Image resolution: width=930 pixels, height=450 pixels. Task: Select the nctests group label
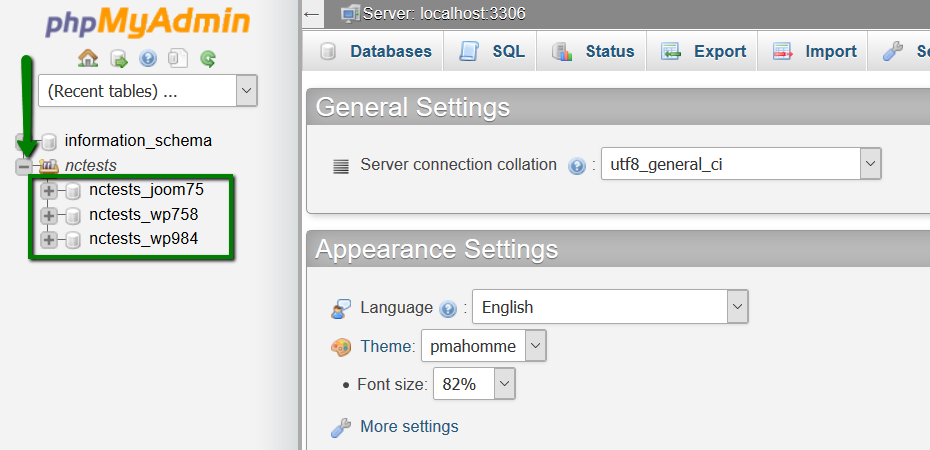91,165
